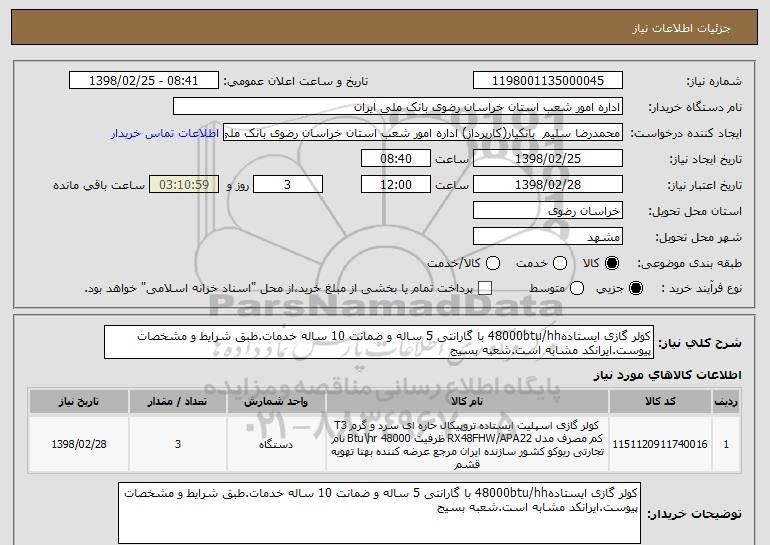Click the quantity cell showing 3
Viewport: 770px width, 545px height.
tap(177, 444)
